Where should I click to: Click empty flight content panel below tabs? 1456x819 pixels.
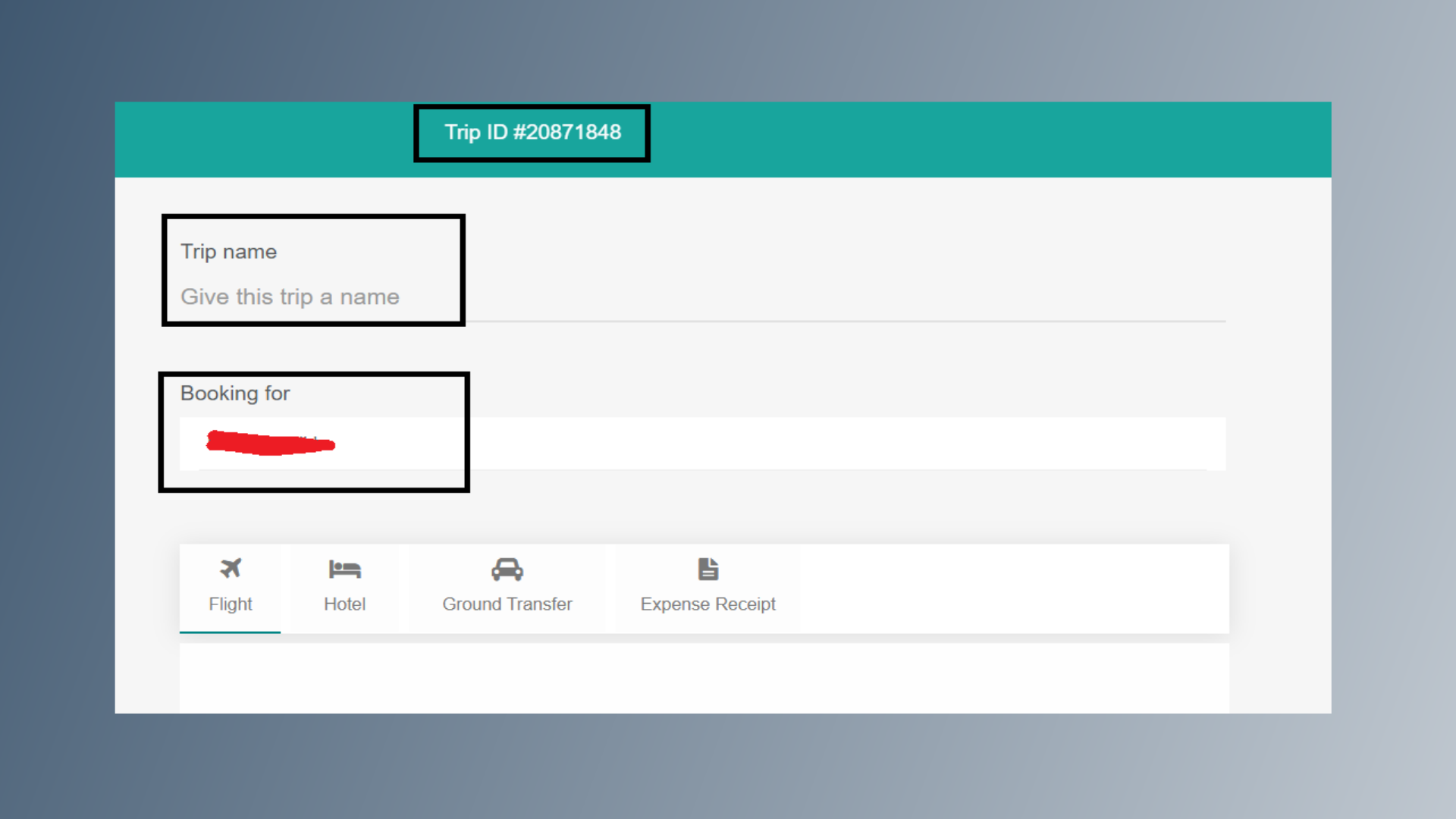coord(704,679)
